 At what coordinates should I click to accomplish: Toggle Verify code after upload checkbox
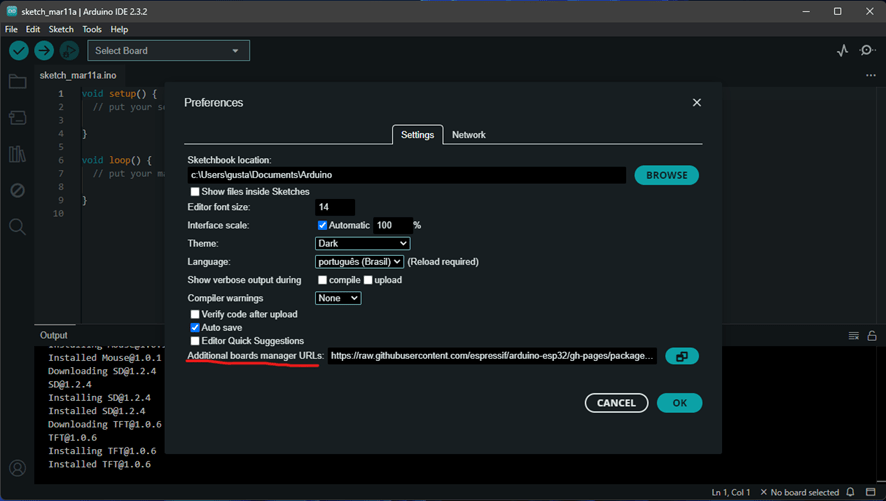point(195,314)
